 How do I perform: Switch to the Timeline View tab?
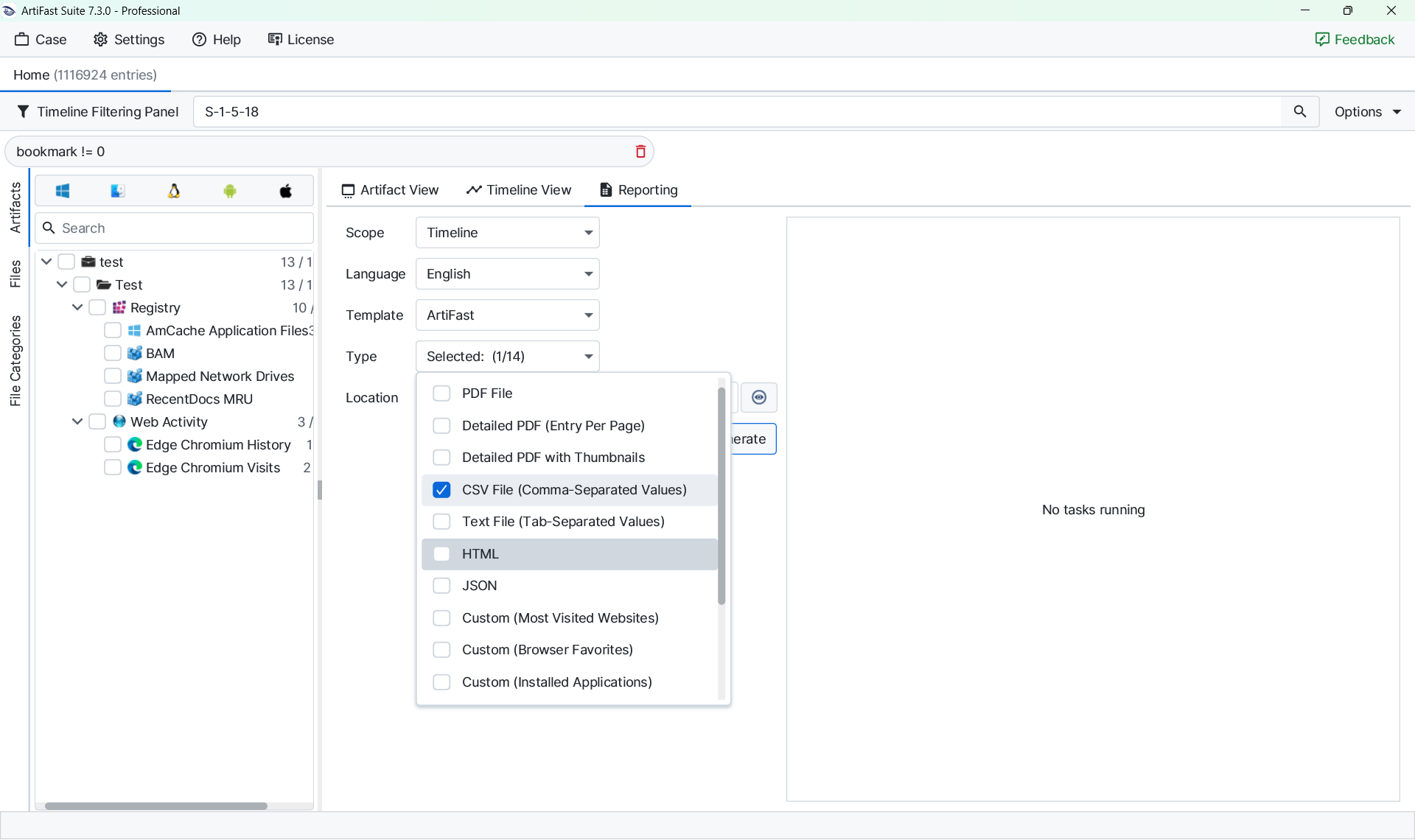519,190
